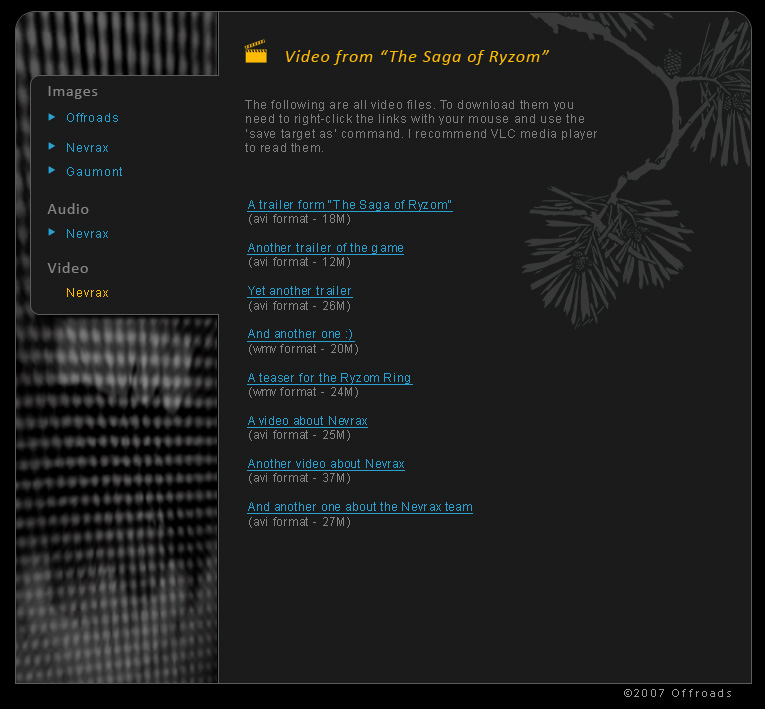Click the Audio section heading

pyautogui.click(x=68, y=209)
